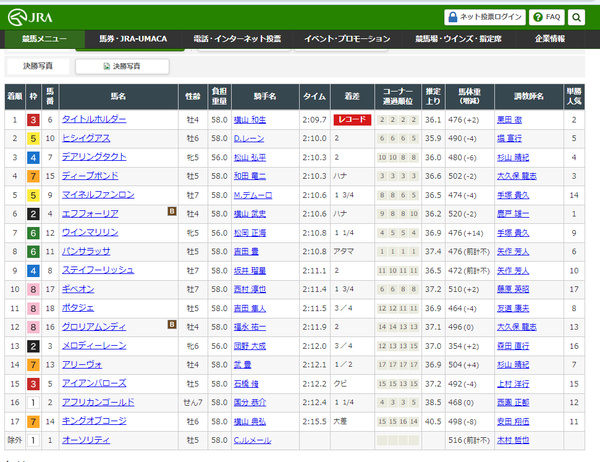Open horse タイトルホルダー link
Viewport: 600px width, 462px height.
click(94, 119)
